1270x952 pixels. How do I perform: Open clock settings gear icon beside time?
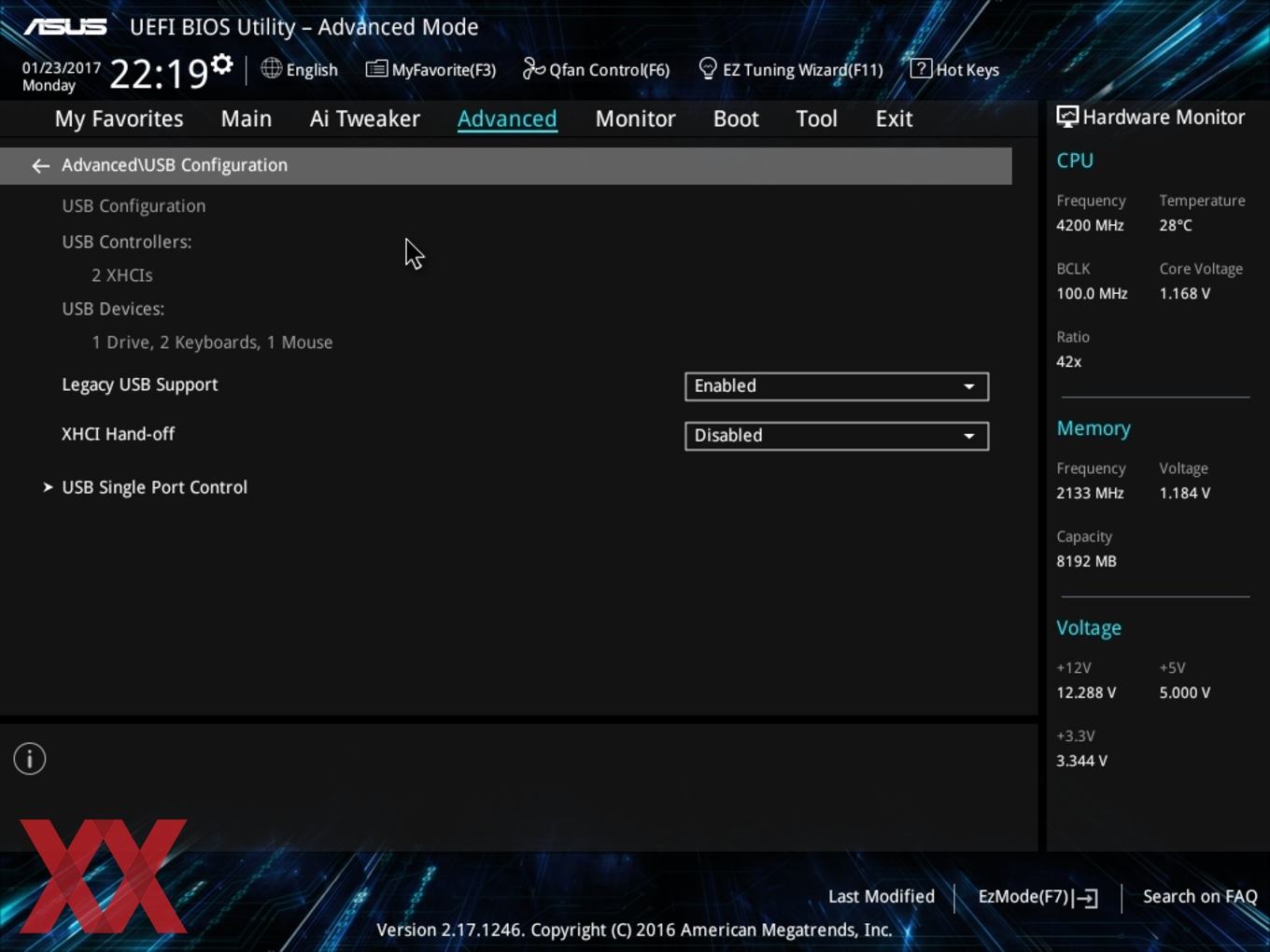(221, 64)
